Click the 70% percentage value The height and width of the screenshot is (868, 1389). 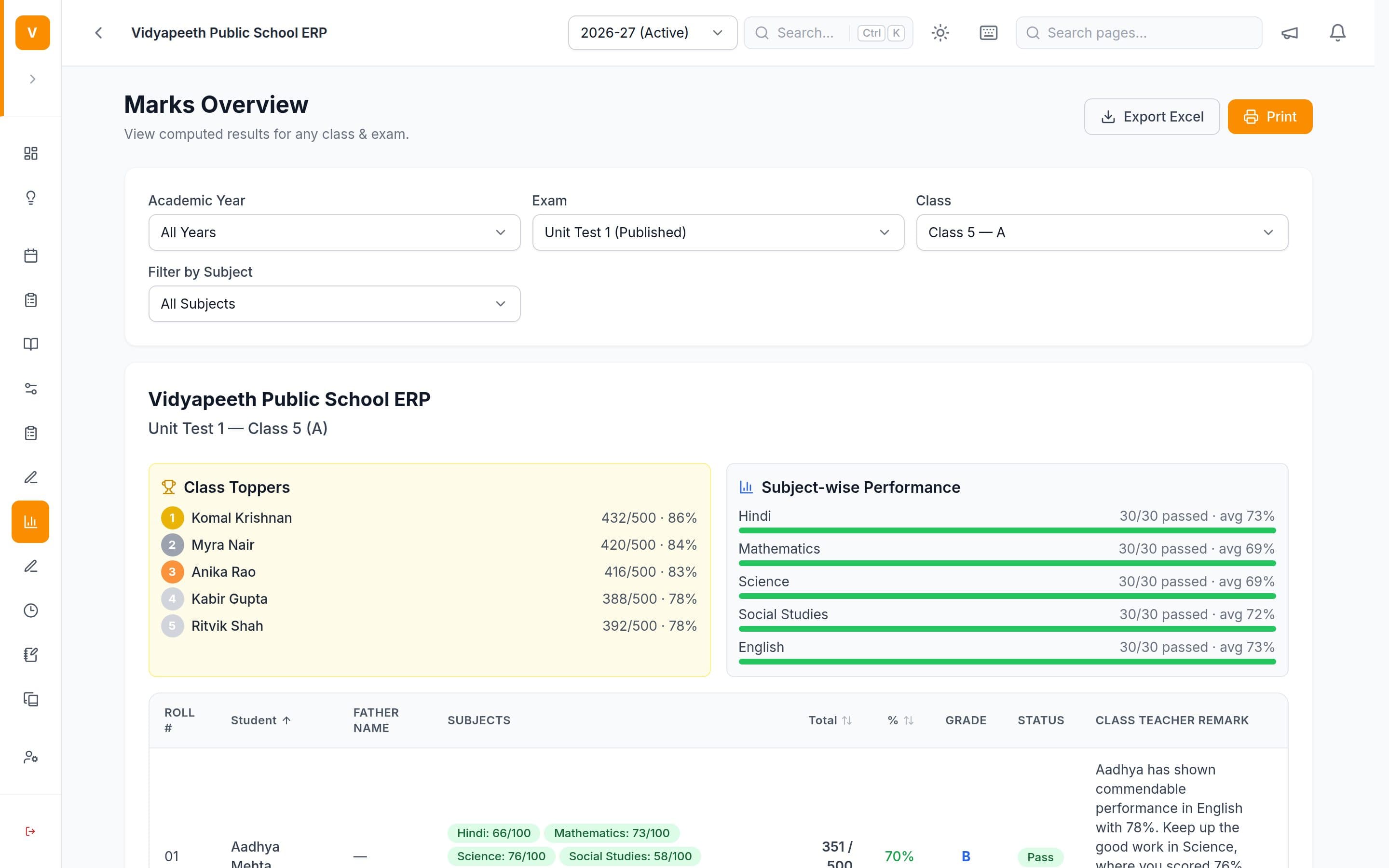tap(899, 856)
